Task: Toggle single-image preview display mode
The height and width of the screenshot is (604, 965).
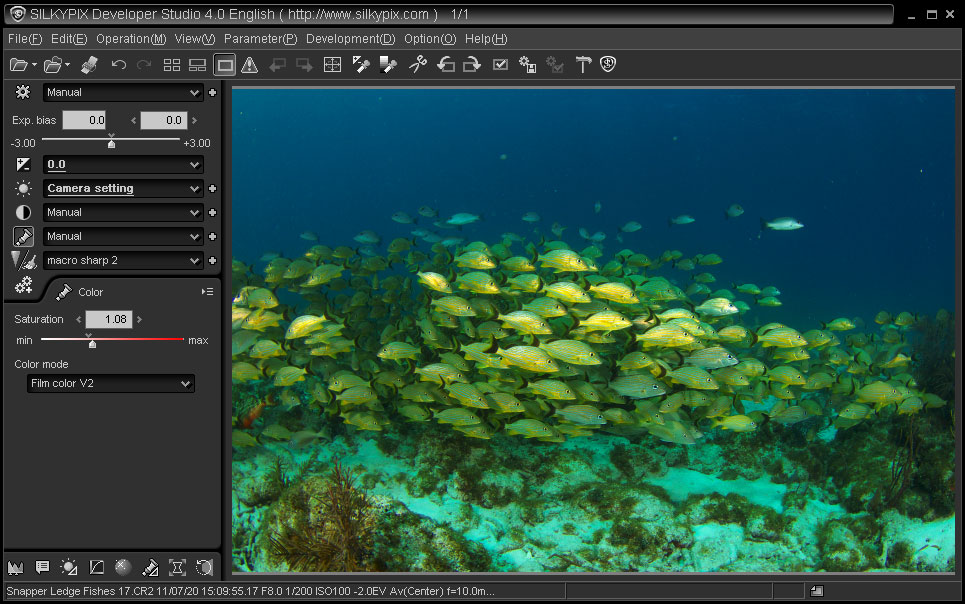Action: pyautogui.click(x=225, y=65)
